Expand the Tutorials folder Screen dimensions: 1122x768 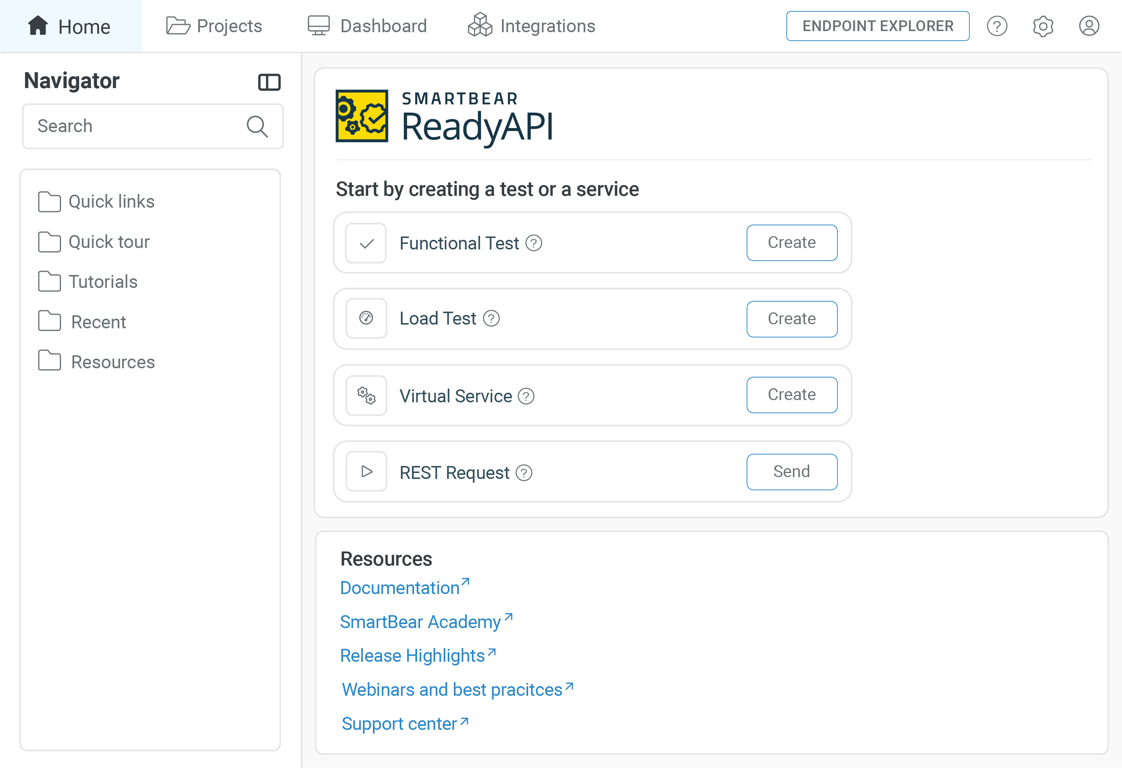tap(103, 281)
